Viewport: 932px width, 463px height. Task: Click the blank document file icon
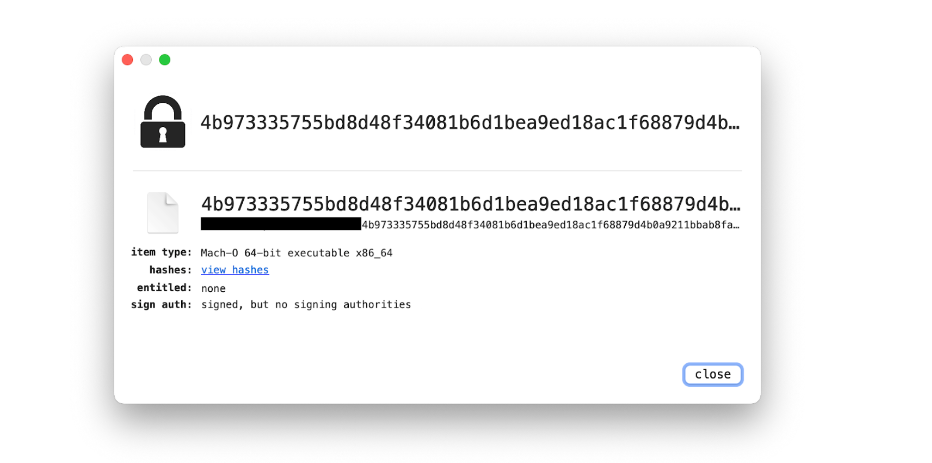tap(162, 213)
